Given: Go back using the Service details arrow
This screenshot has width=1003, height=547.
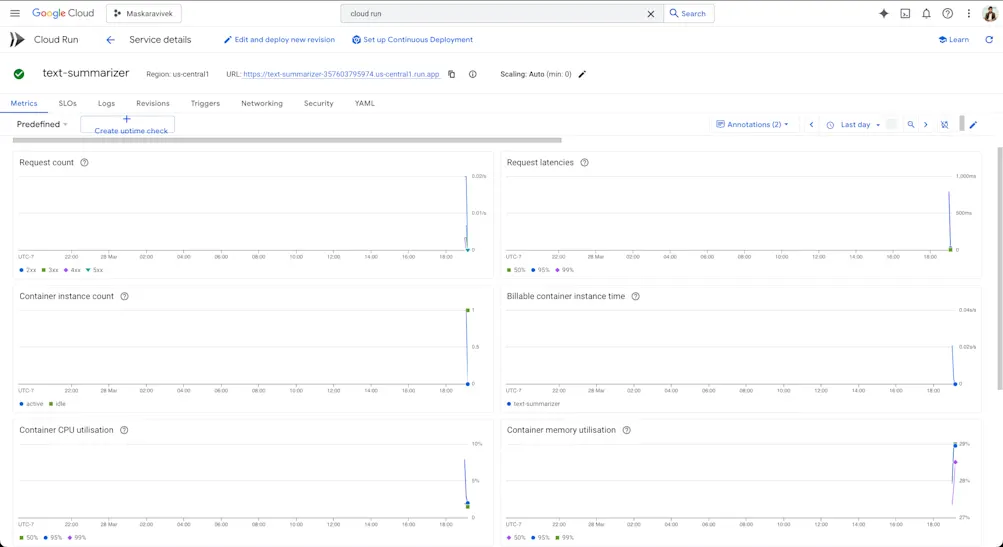Looking at the screenshot, I should click(x=110, y=40).
